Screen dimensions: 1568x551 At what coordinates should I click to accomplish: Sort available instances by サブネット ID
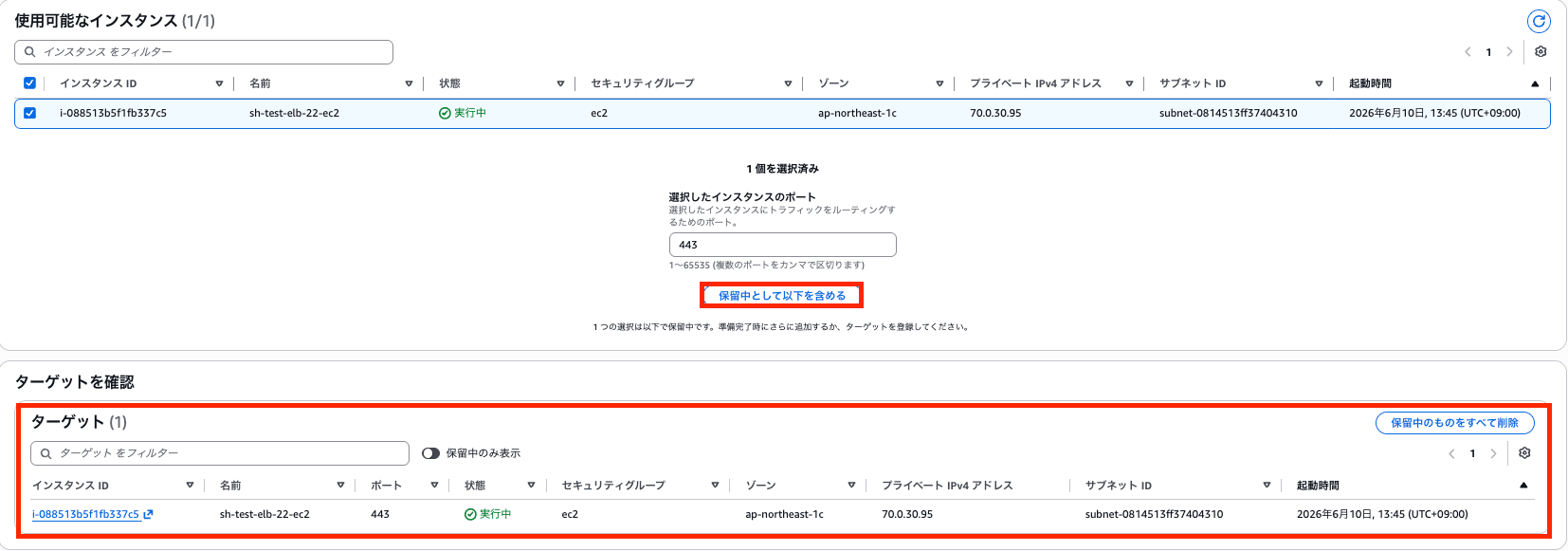pyautogui.click(x=1319, y=83)
